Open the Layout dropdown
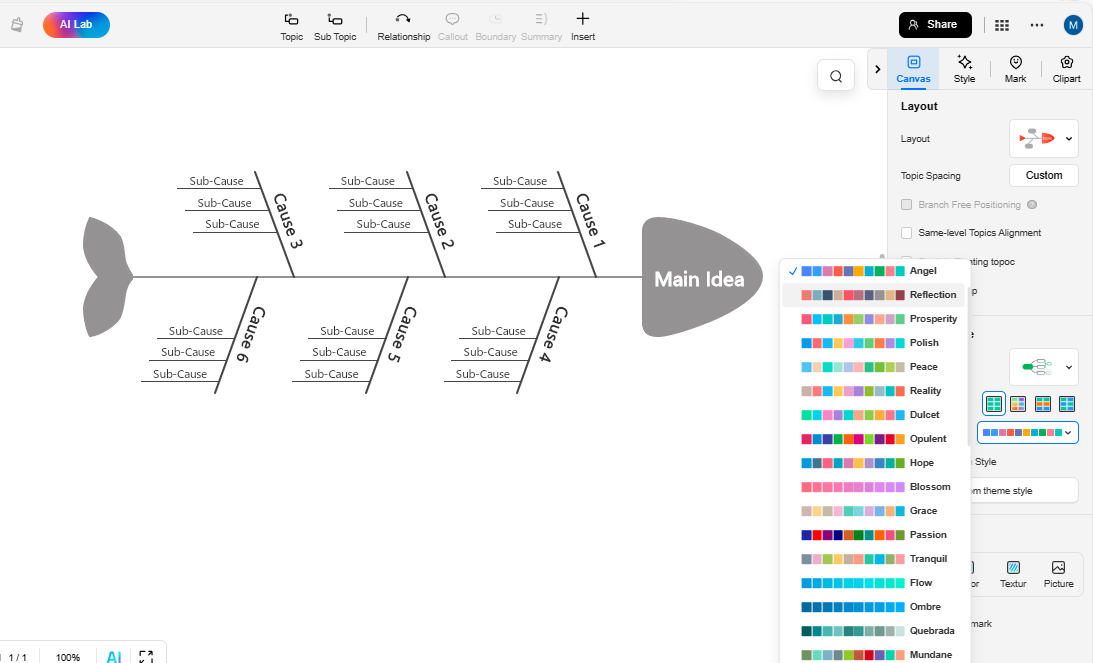Image resolution: width=1093 pixels, height=663 pixels. 1043,139
